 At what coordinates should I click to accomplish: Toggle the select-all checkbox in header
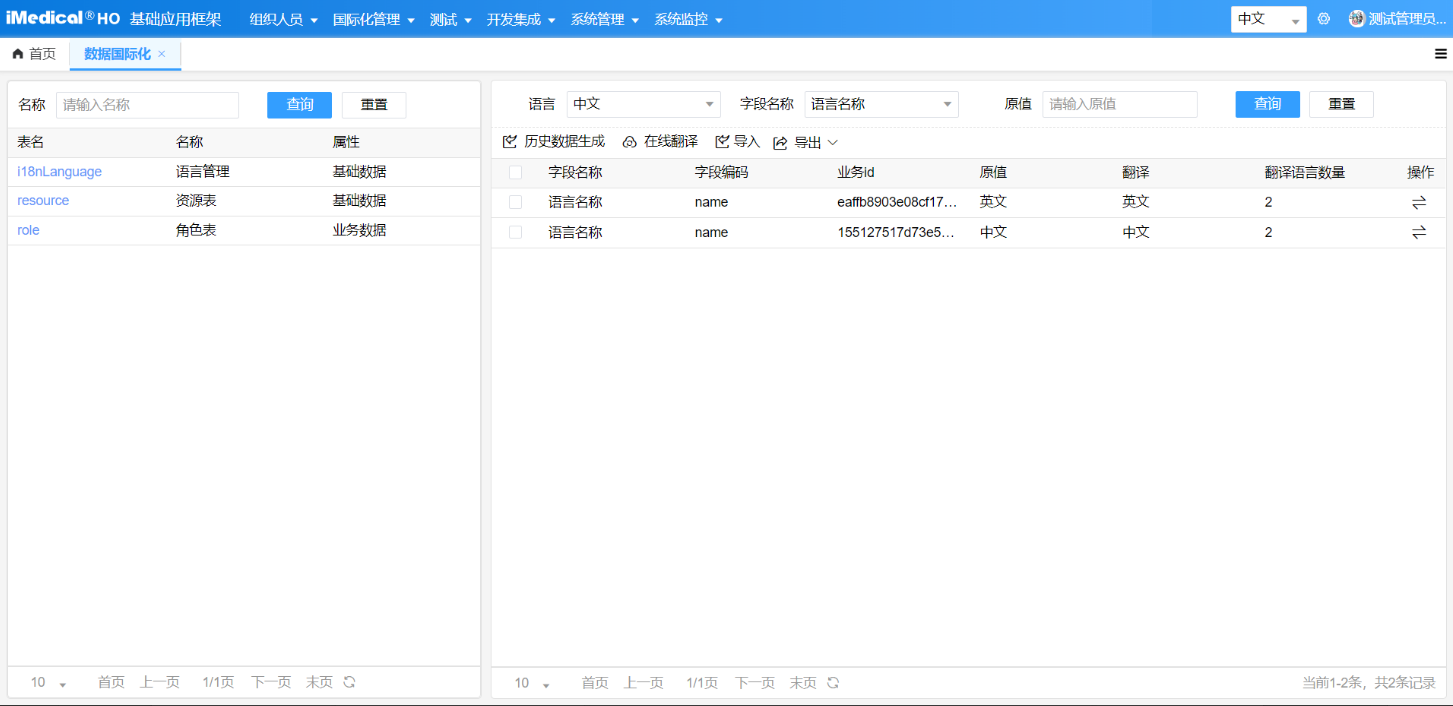click(516, 173)
